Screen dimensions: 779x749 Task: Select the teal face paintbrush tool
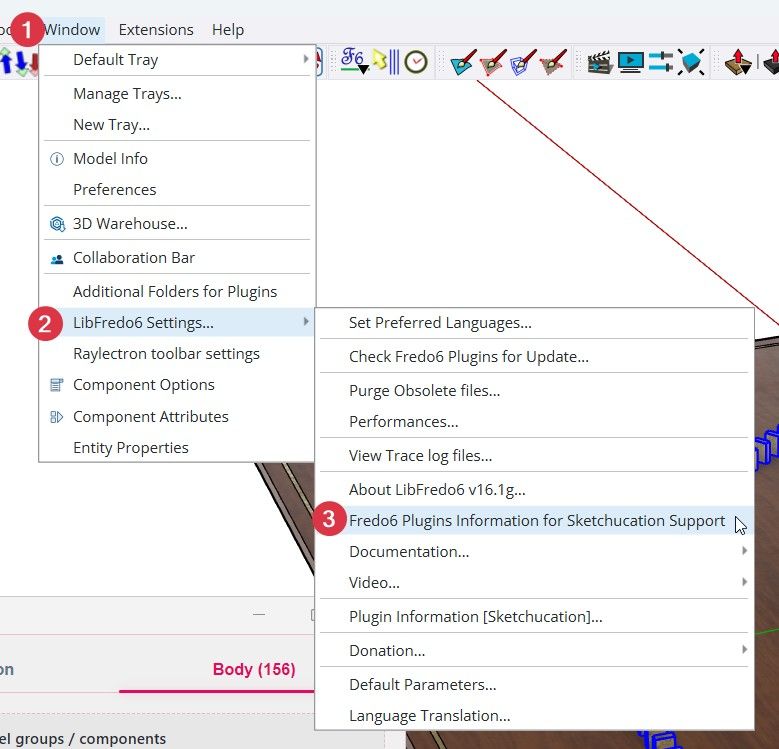pyautogui.click(x=463, y=62)
